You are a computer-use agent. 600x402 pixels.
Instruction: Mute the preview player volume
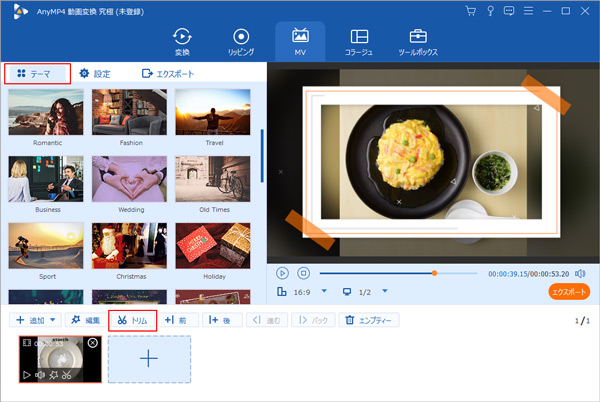(580, 273)
